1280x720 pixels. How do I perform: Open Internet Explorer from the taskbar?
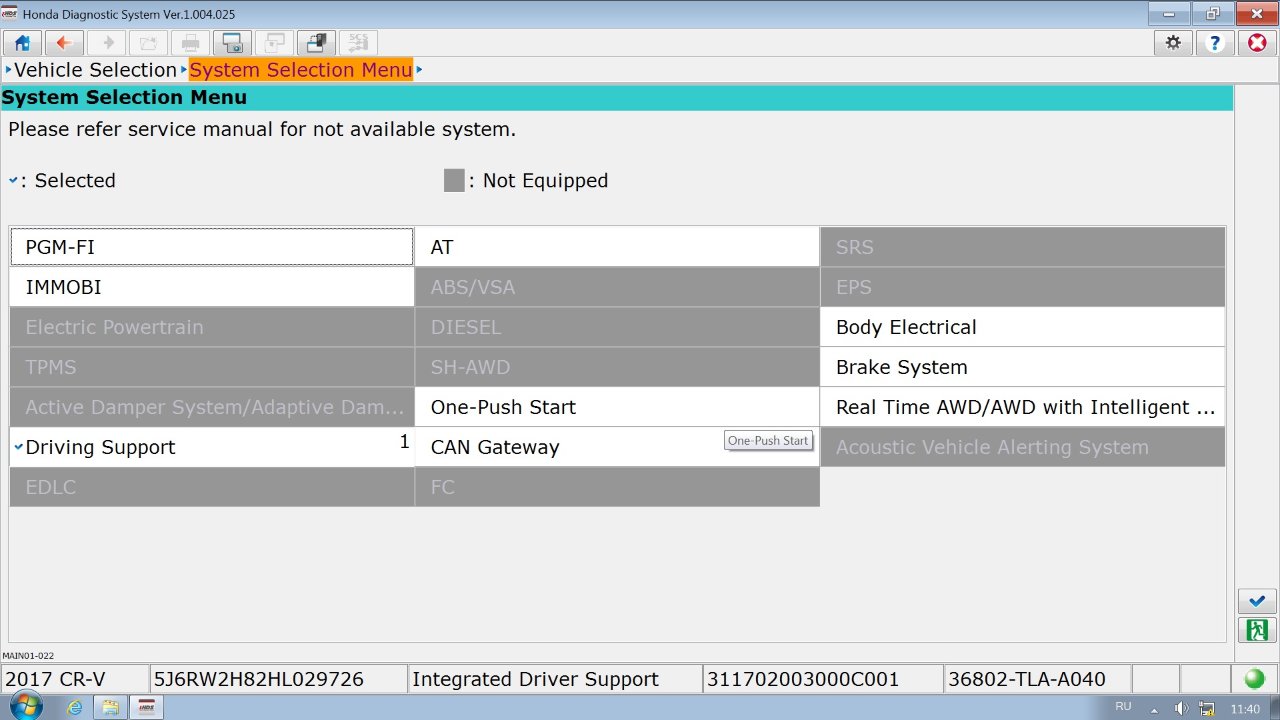click(x=75, y=708)
